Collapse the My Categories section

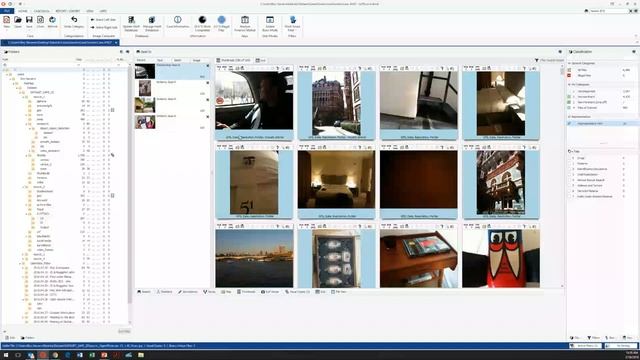(x=569, y=84)
